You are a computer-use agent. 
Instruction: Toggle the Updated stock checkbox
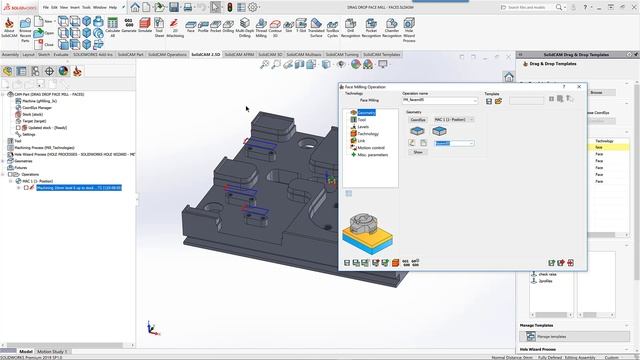(x=18, y=128)
